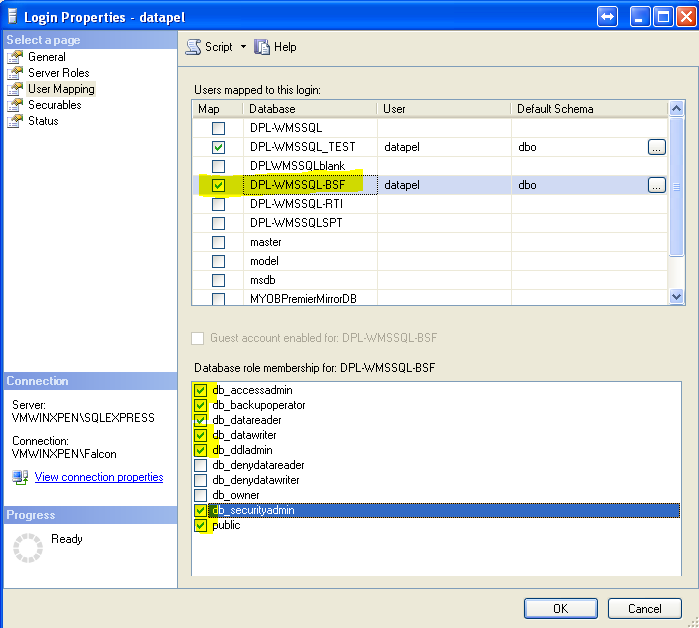This screenshot has height=628, width=699.
Task: Toggle the public role checkbox
Action: 201,525
